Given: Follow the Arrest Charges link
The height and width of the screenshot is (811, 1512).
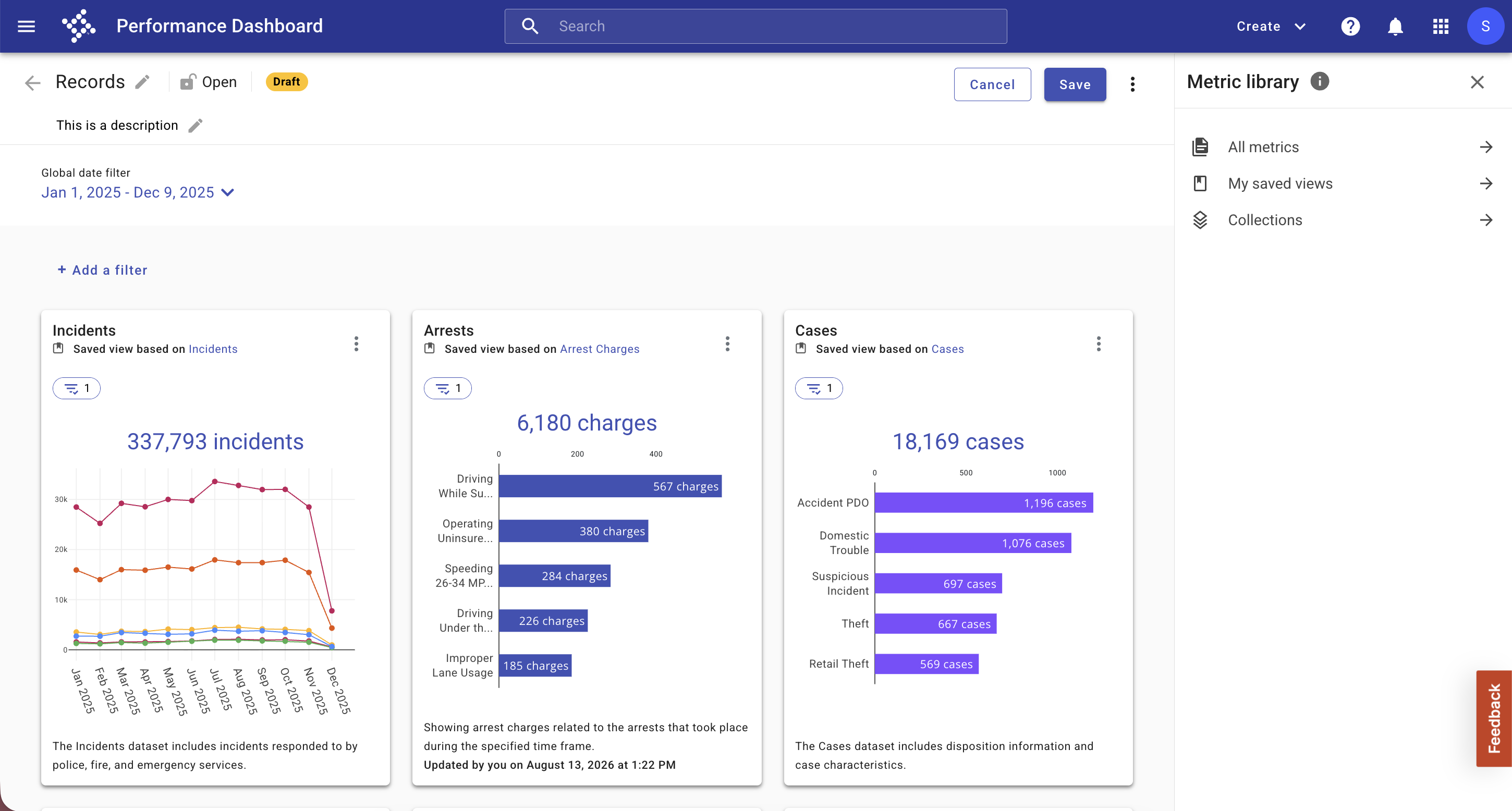Looking at the screenshot, I should click(x=599, y=349).
